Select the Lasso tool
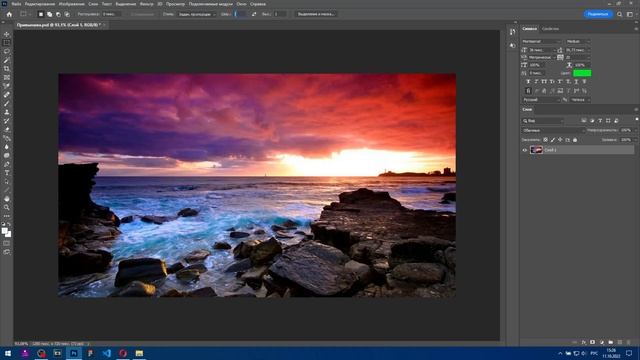This screenshot has height=360, width=640. pos(7,51)
